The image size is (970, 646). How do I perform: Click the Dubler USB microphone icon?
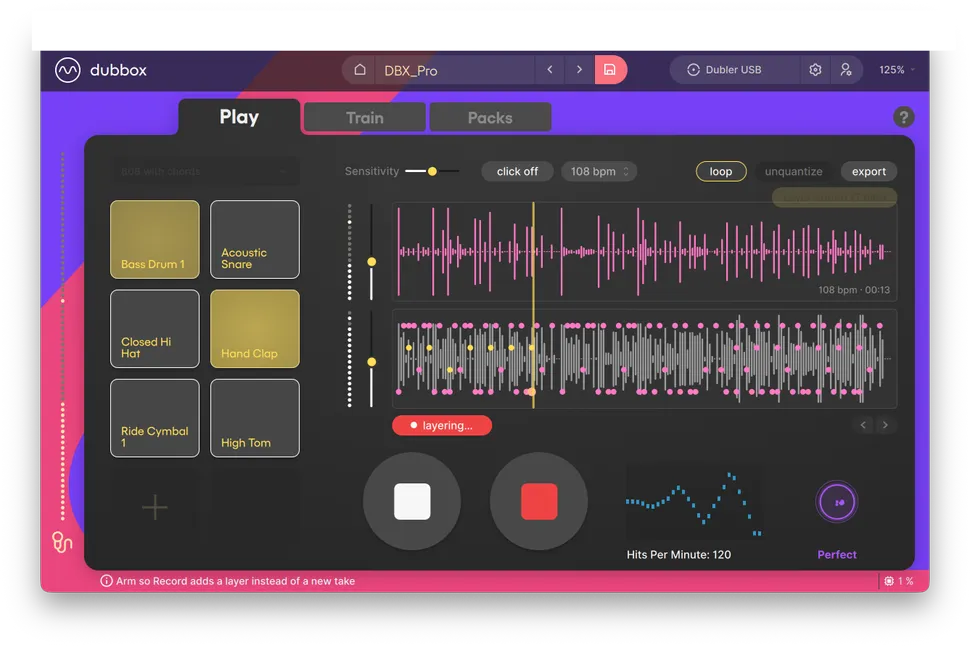tap(693, 70)
